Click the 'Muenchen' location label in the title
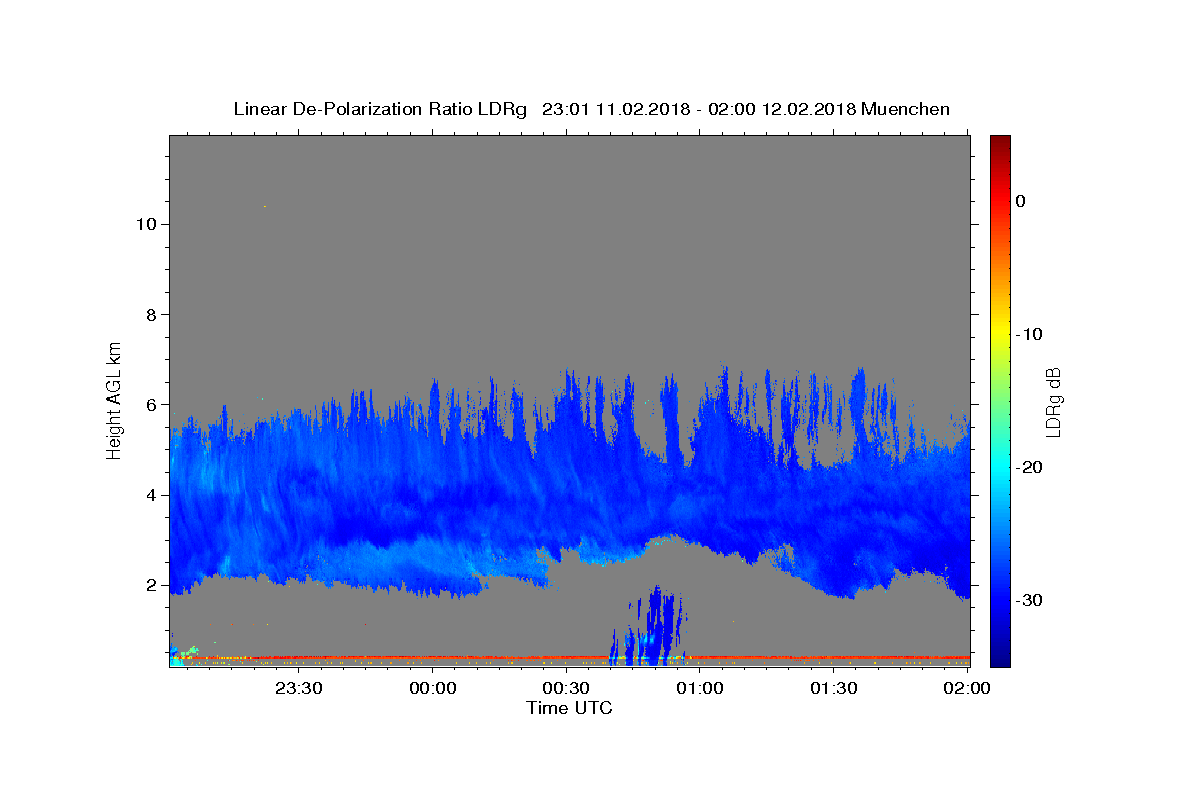The image size is (1200, 800). pos(905,109)
